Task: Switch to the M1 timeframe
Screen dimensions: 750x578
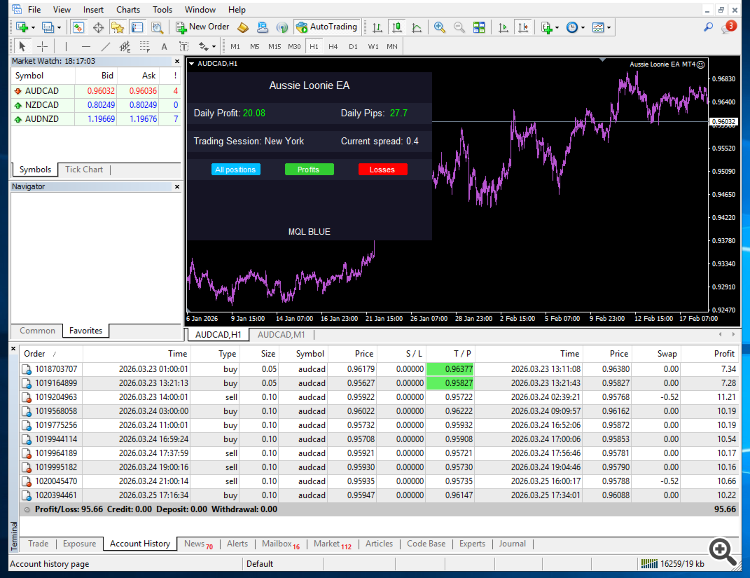Action: click(235, 46)
